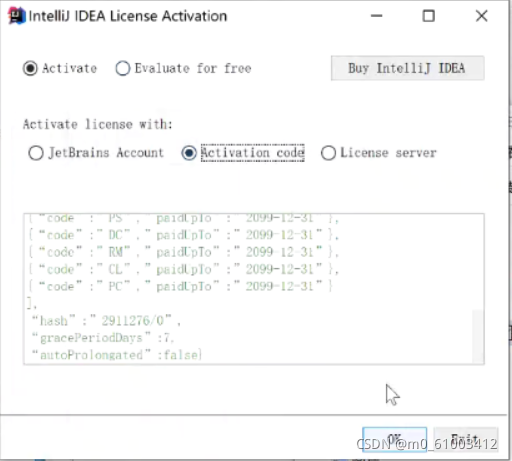Click the Exit button
This screenshot has width=512, height=461.
[466, 439]
